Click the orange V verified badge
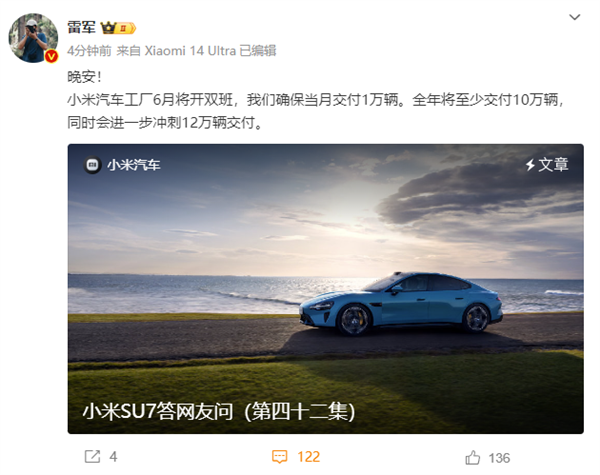The height and width of the screenshot is (475, 600). click(x=52, y=57)
